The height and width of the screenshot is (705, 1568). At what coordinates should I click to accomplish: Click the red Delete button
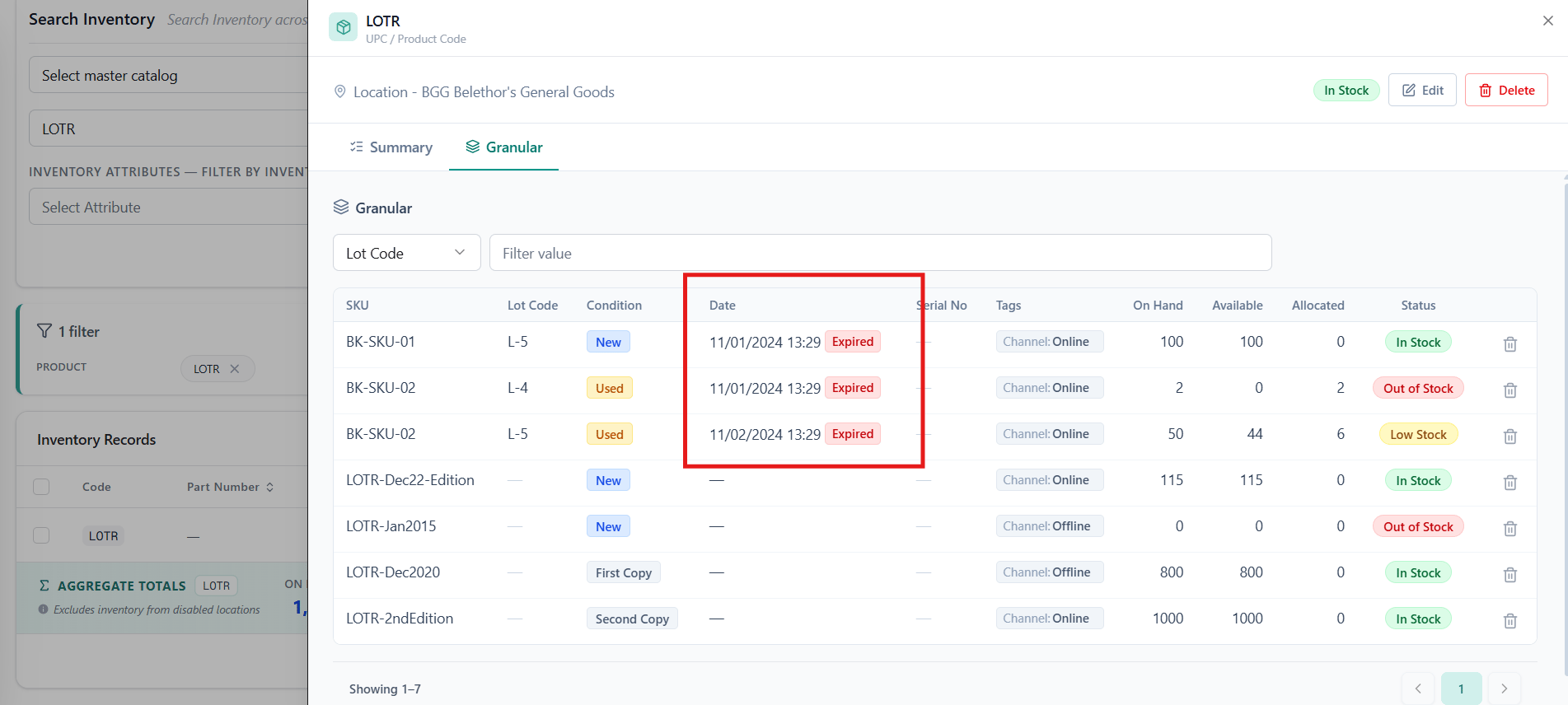point(1506,90)
